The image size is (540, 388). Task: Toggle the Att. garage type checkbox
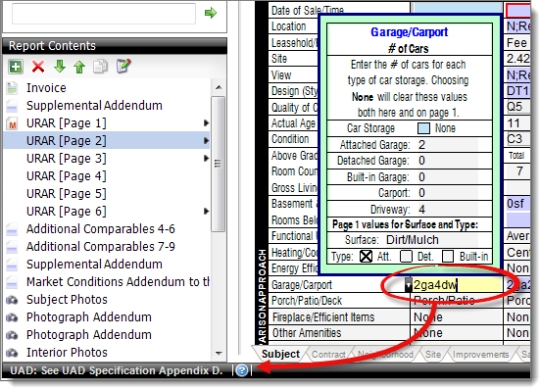pos(366,256)
